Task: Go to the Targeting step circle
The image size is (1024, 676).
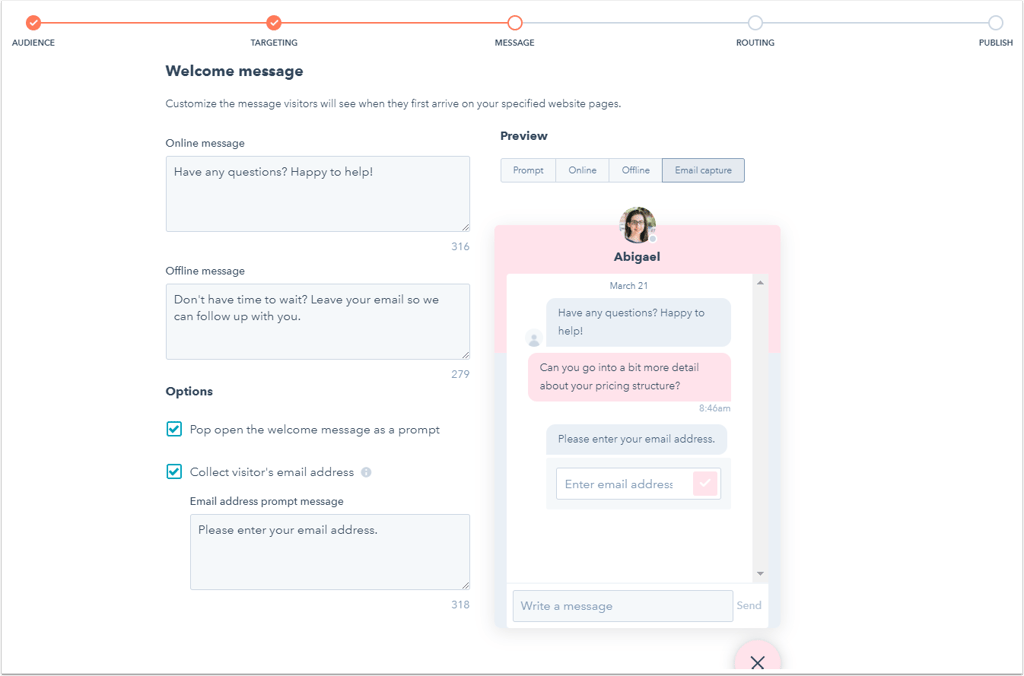Action: pos(274,23)
